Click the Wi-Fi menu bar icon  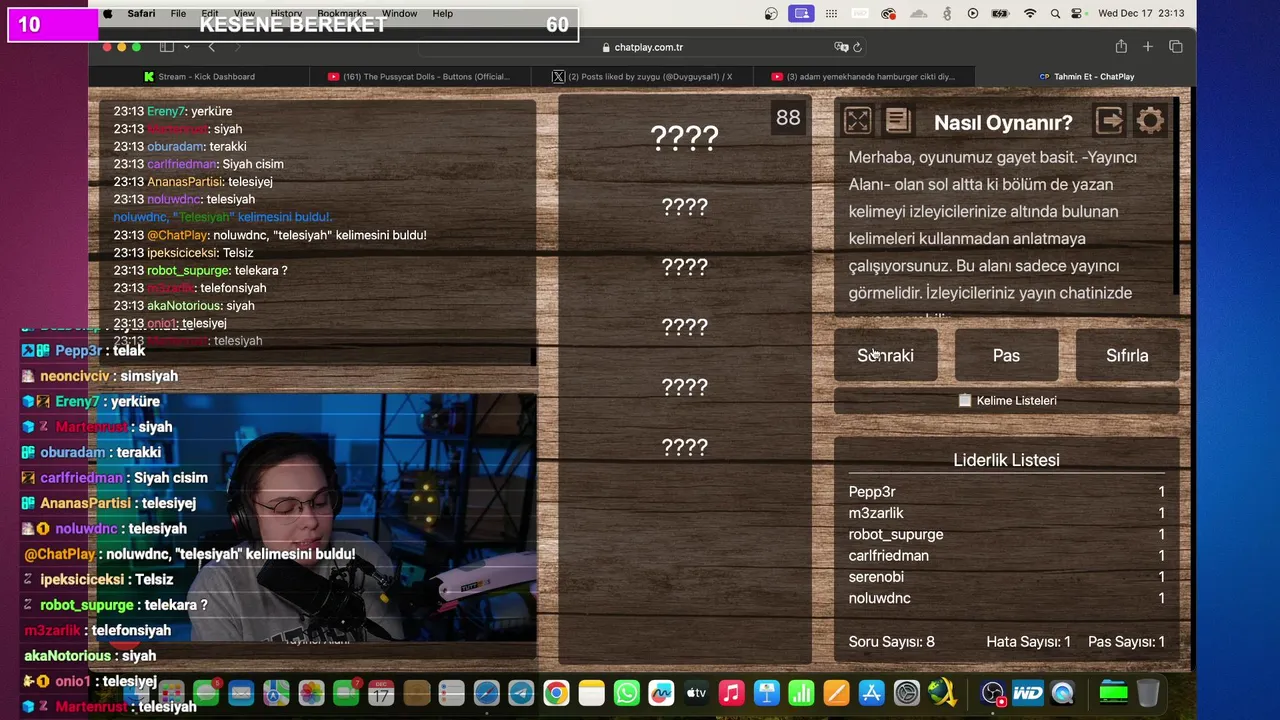point(1030,13)
